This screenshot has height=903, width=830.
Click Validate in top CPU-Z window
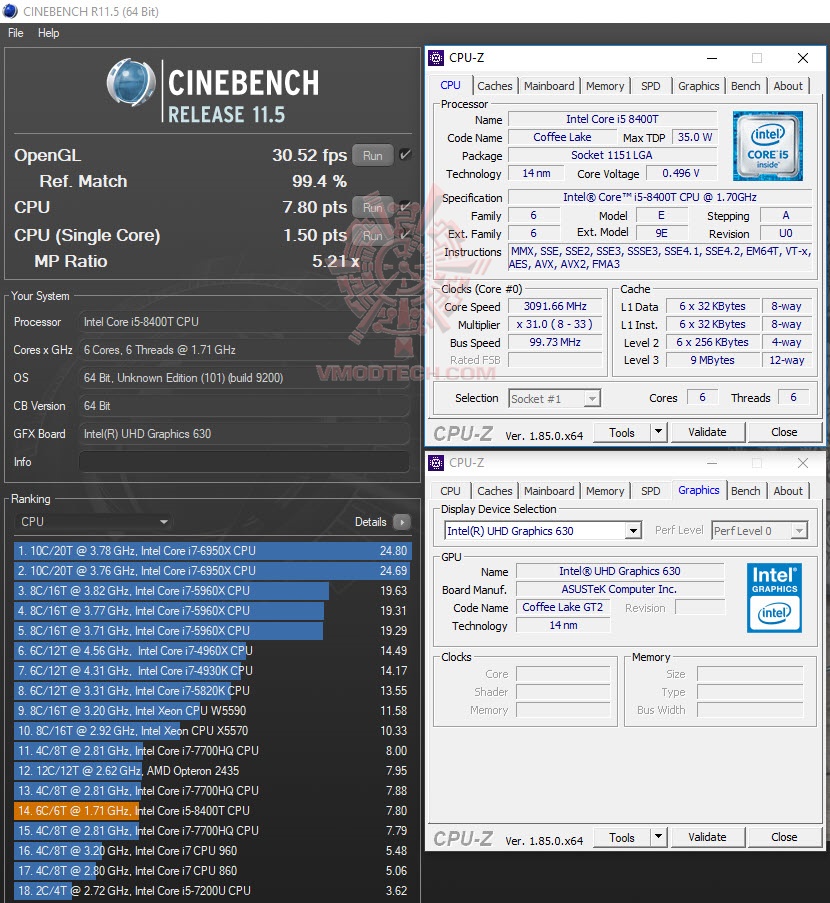pyautogui.click(x=707, y=432)
